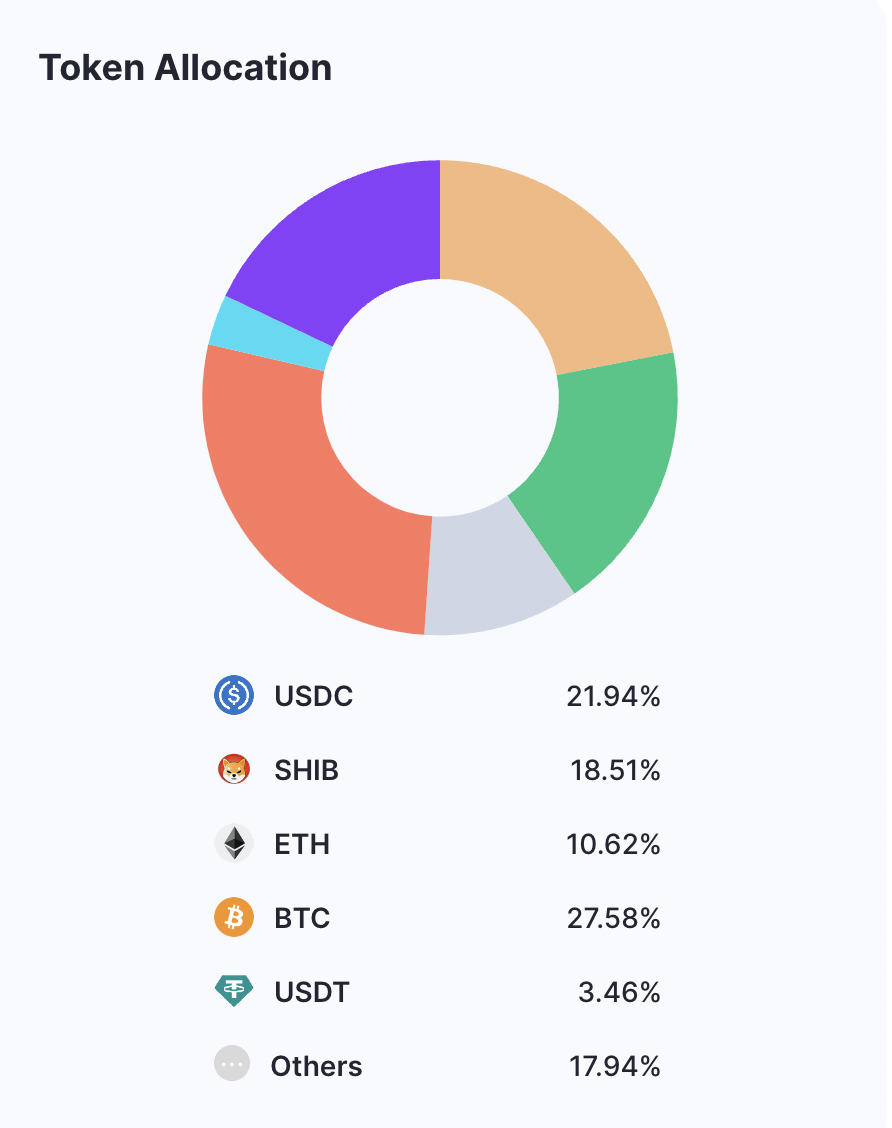Click the SHIB token label
Screen dimensions: 892x1128
(x=306, y=771)
